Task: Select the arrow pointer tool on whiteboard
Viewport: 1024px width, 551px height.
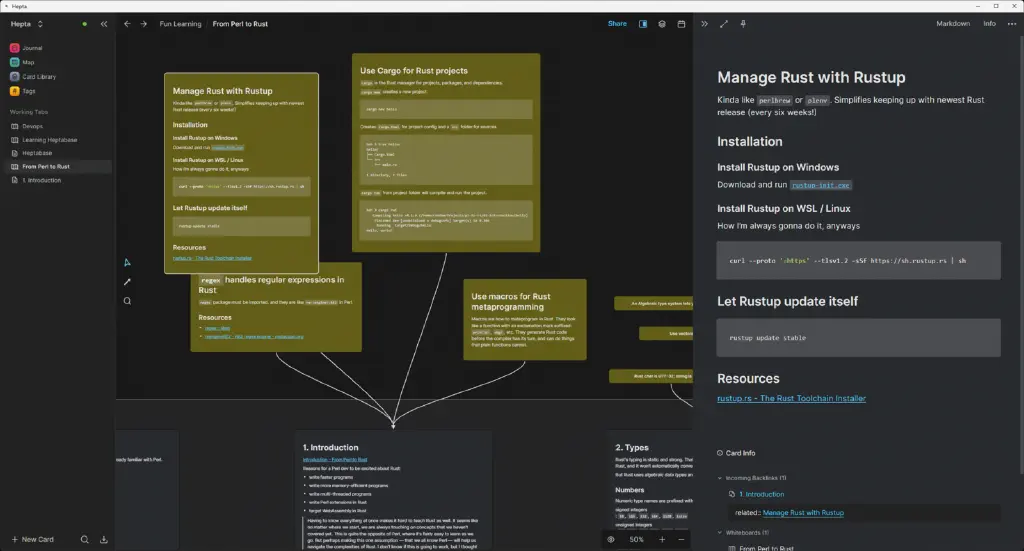Action: click(127, 262)
